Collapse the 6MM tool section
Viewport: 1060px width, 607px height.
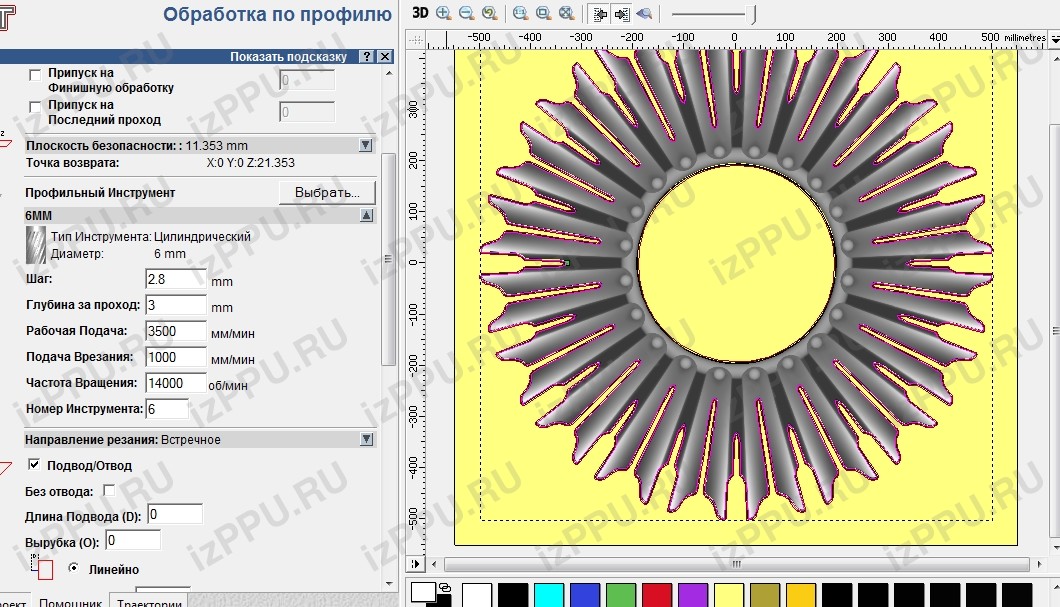(365, 215)
